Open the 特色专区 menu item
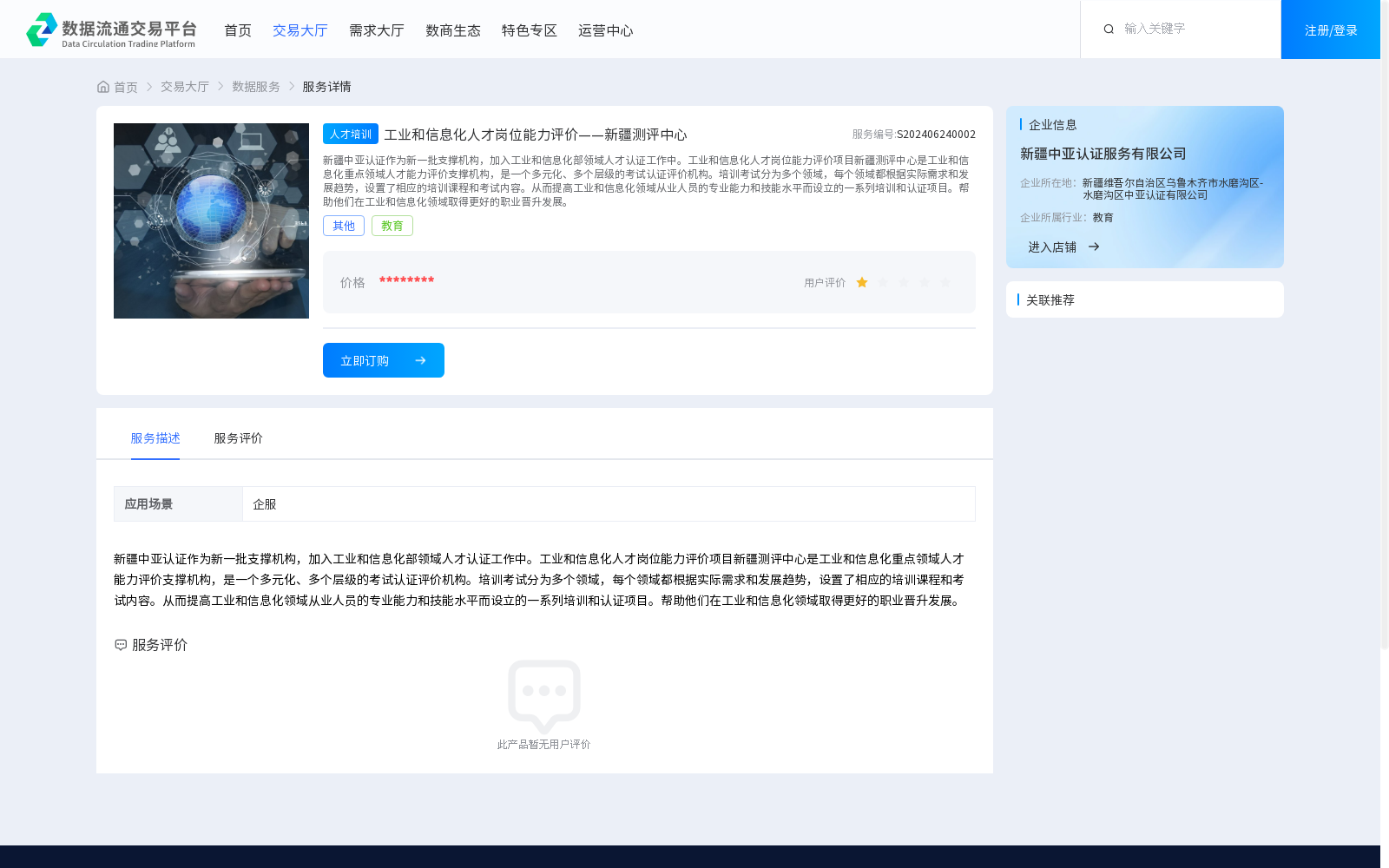The image size is (1389, 868). (x=530, y=30)
